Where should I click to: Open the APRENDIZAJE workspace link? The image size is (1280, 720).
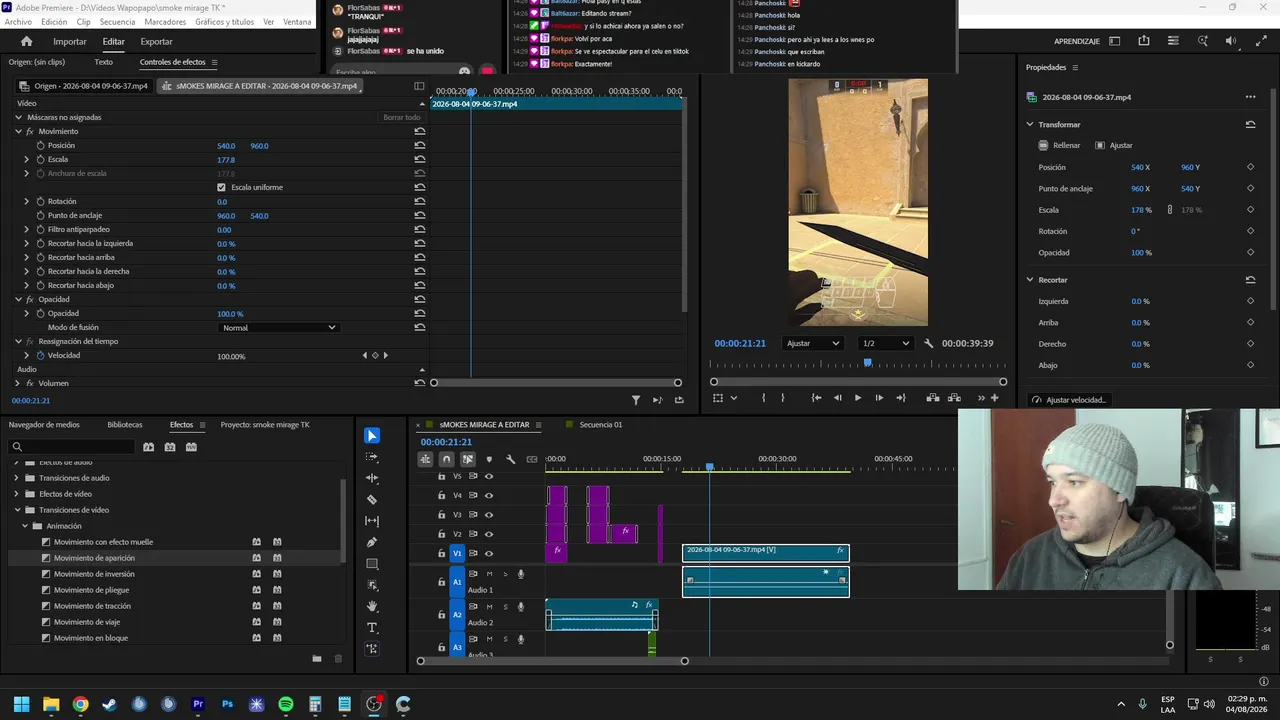coord(1077,41)
